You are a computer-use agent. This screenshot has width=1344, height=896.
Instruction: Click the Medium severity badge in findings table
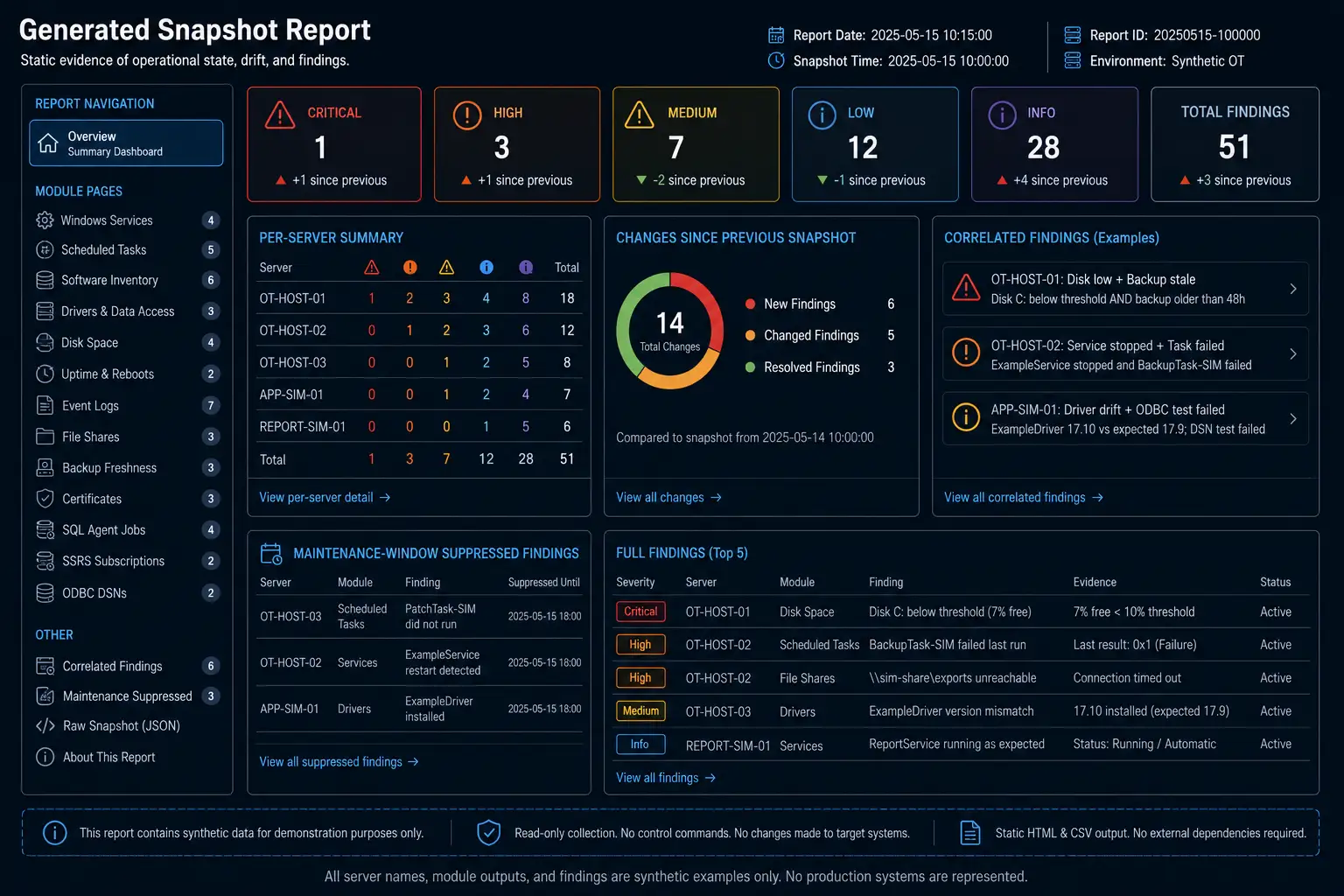[x=640, y=711]
